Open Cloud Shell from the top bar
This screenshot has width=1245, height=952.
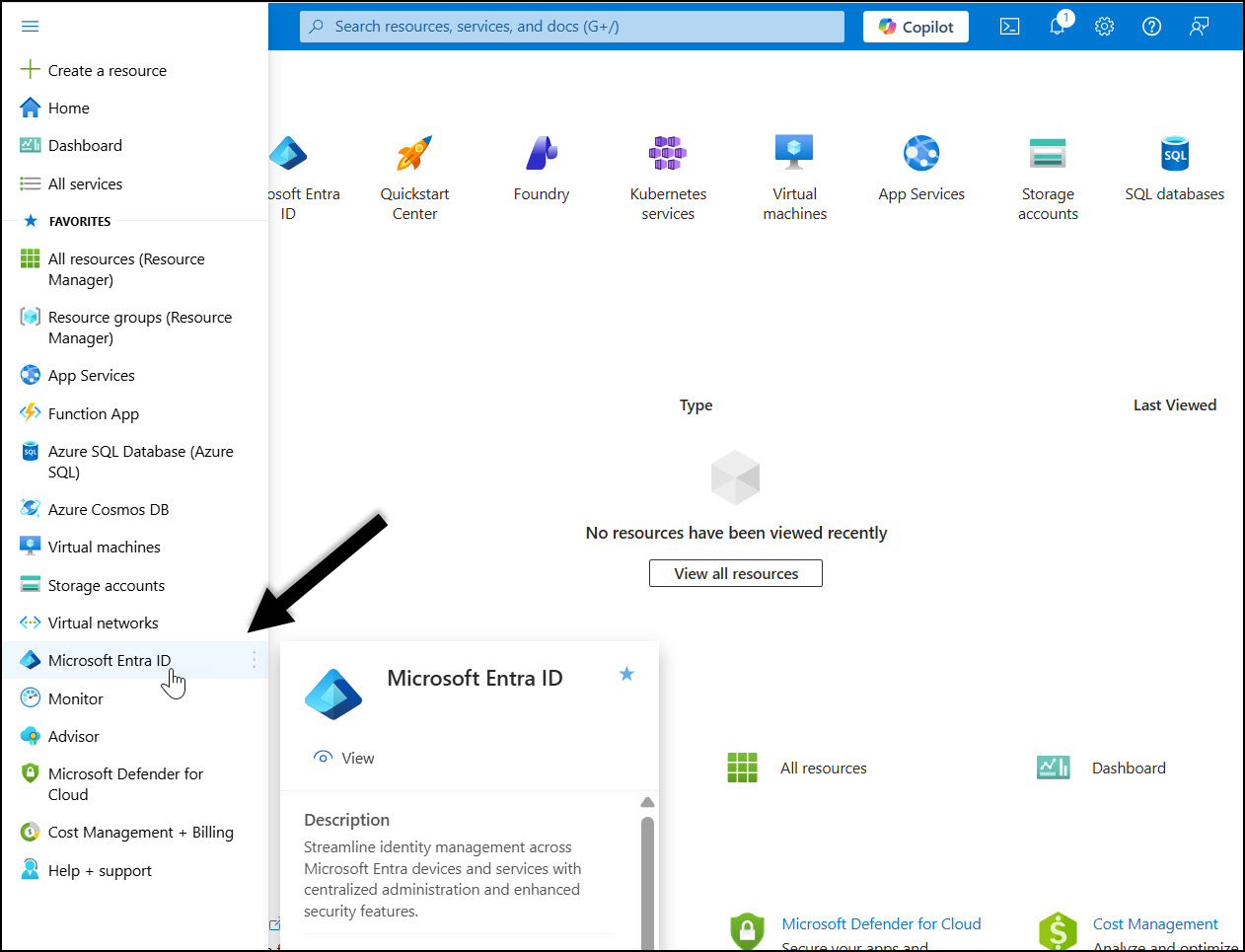click(1009, 27)
